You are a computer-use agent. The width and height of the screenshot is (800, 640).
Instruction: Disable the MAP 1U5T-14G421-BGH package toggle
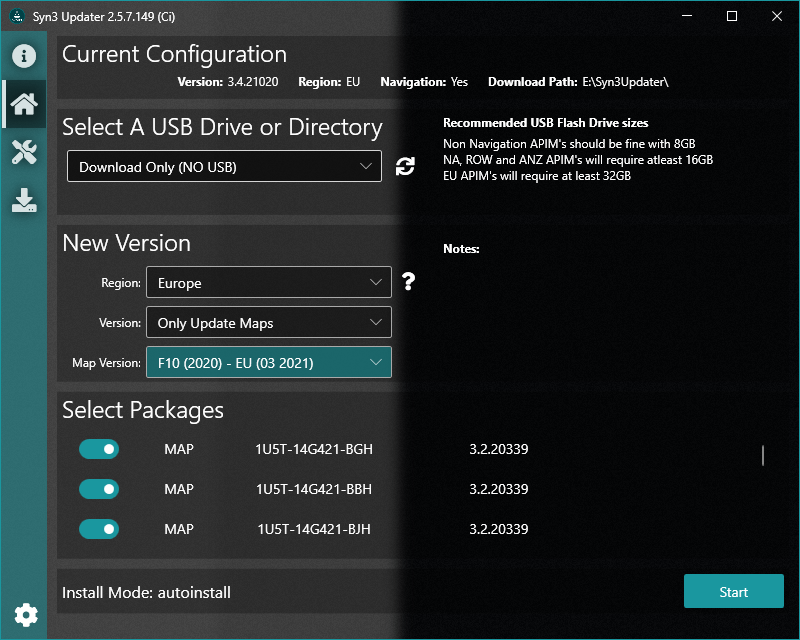pyautogui.click(x=98, y=449)
